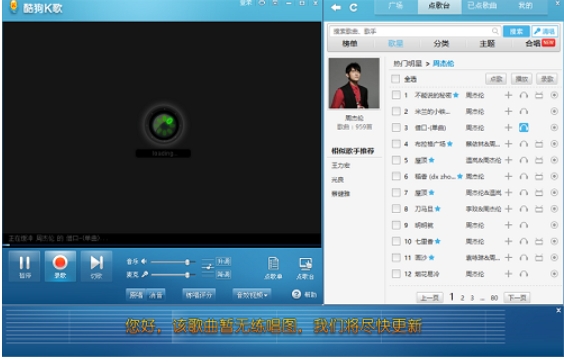Viewport: 564px width, 363px height.
Task: Start recording with the red 录歌 button
Action: [60, 266]
